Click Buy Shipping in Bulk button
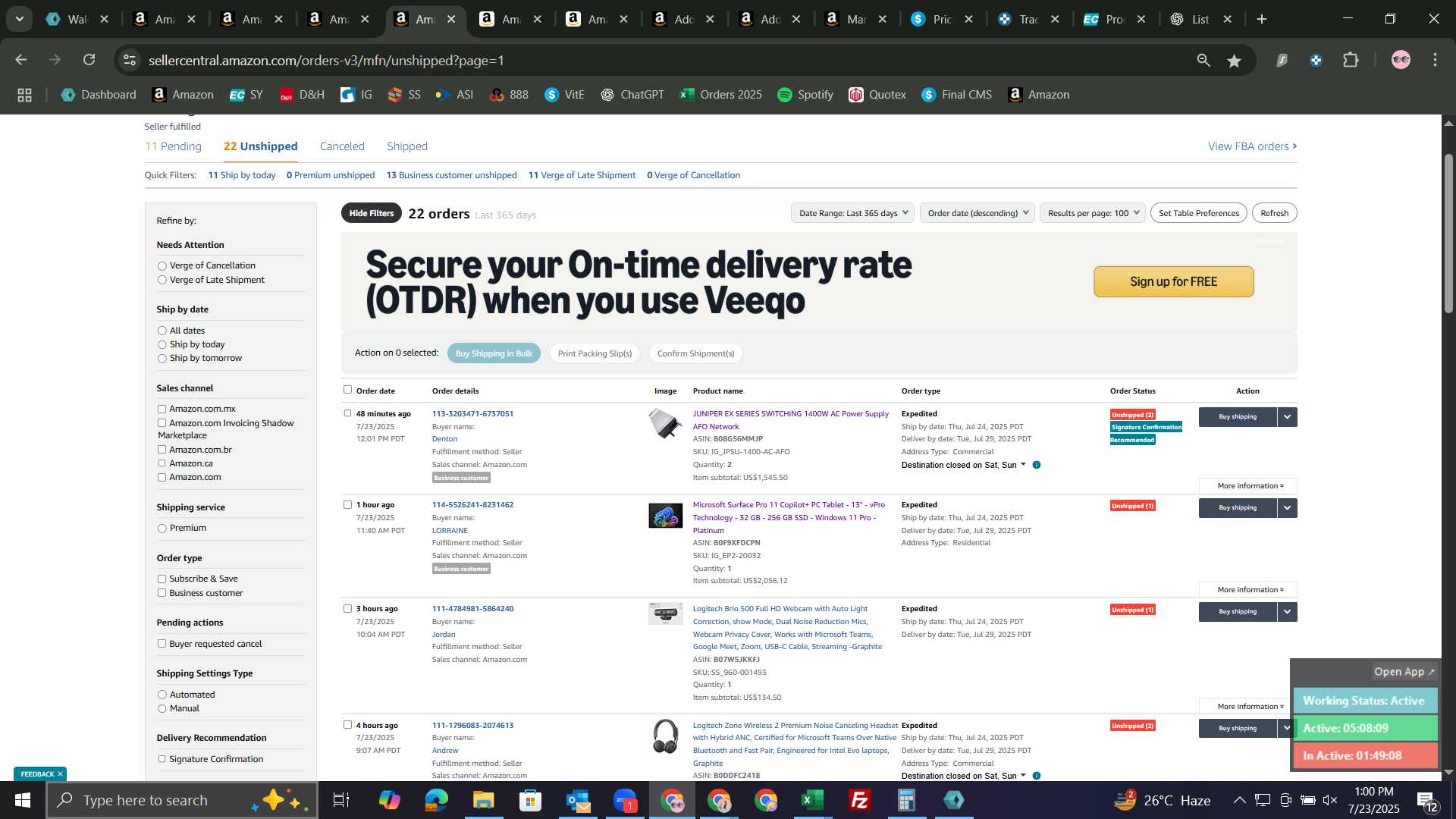The width and height of the screenshot is (1456, 819). tap(494, 353)
